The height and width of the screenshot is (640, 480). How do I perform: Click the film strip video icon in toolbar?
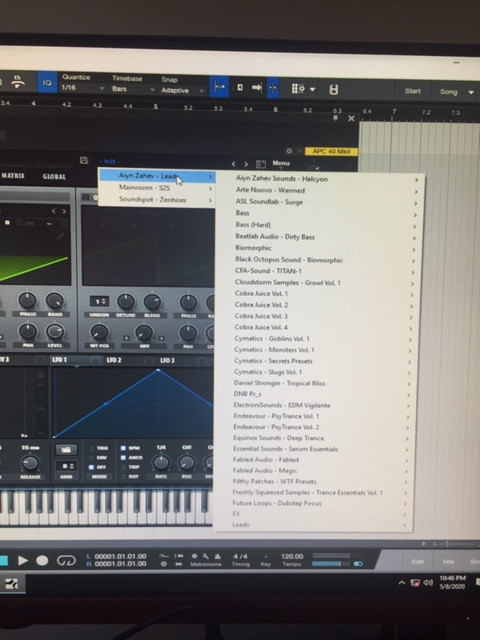tap(333, 89)
